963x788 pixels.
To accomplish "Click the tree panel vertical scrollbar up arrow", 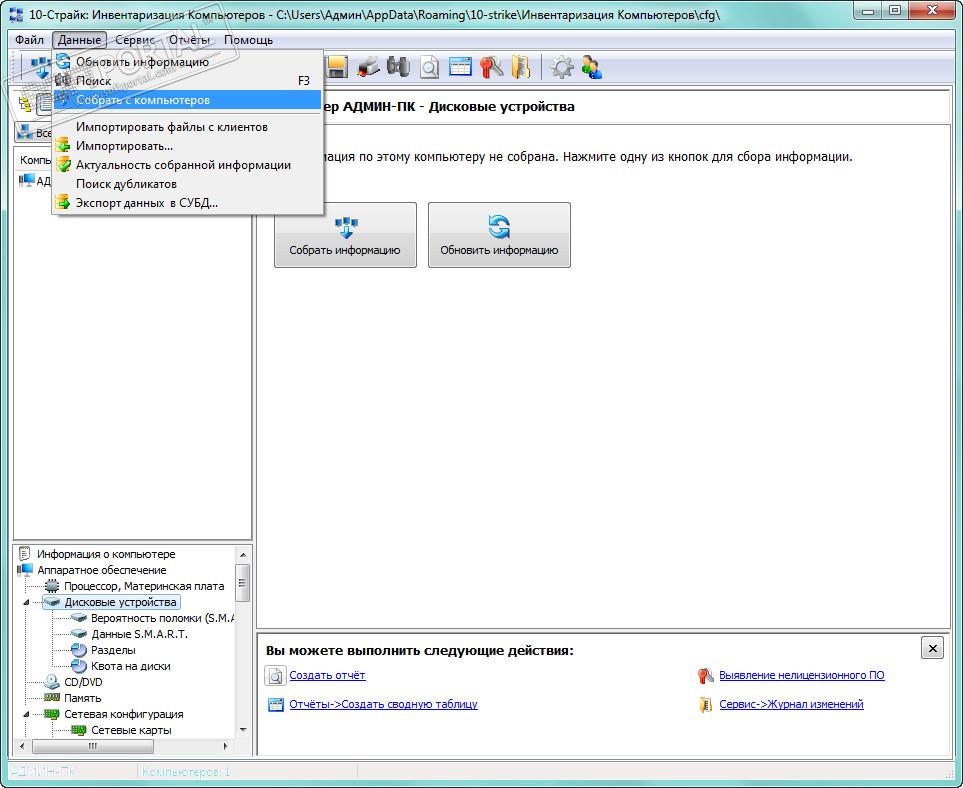I will point(243,555).
